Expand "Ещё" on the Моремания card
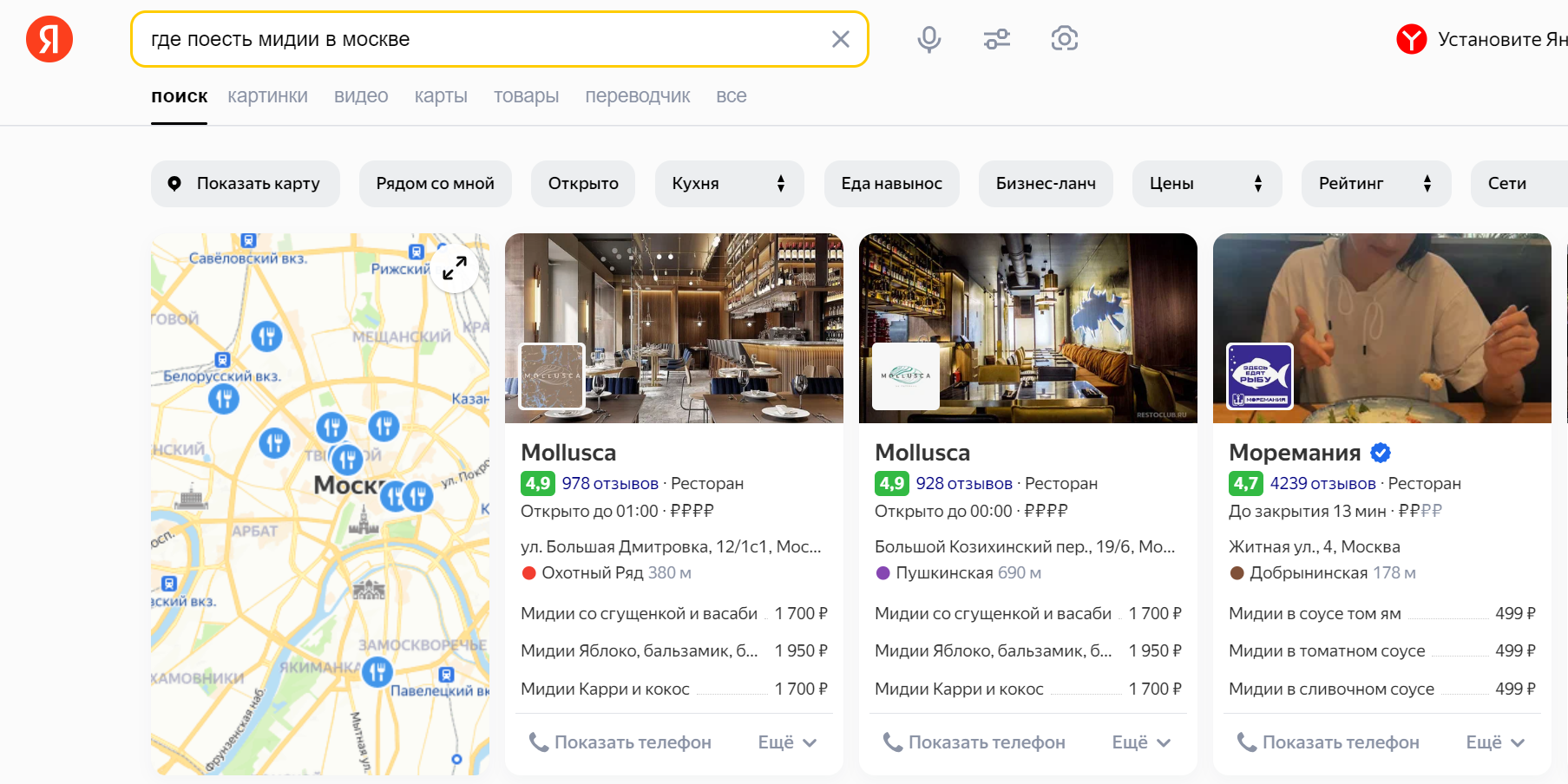The image size is (1568, 784). [x=1494, y=742]
